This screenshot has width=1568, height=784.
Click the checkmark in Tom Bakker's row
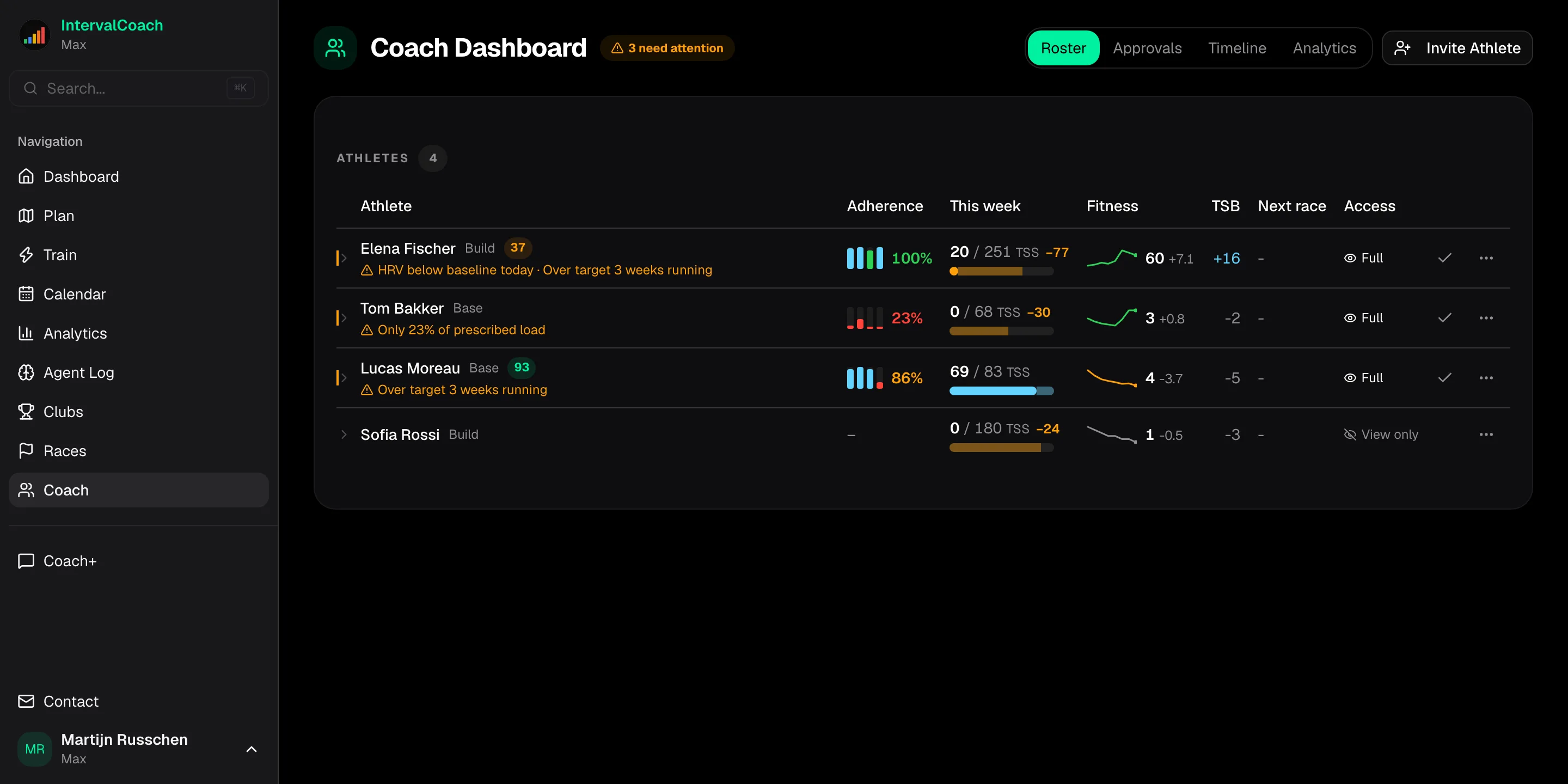1444,318
